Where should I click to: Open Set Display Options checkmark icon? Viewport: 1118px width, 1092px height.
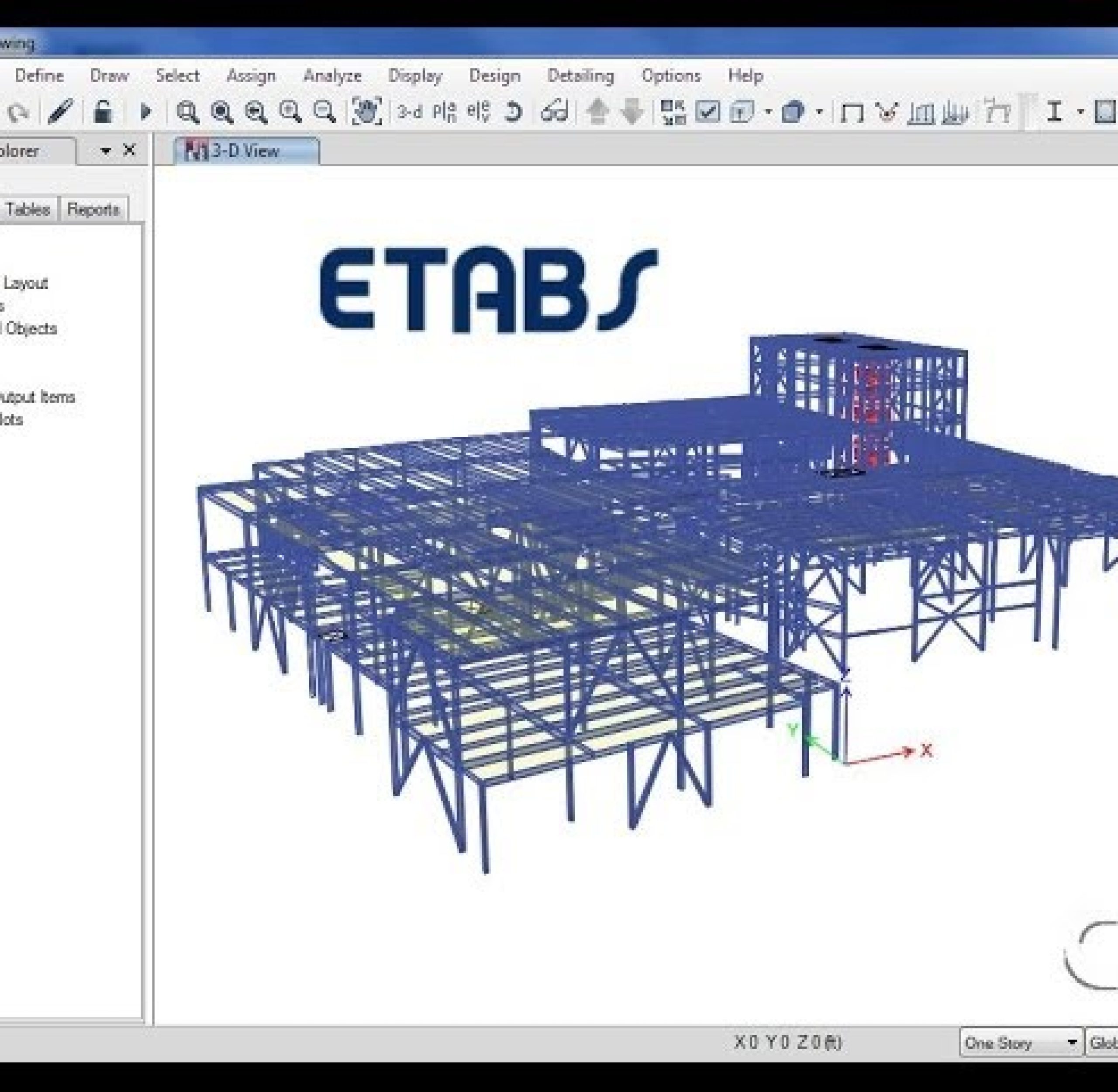click(707, 112)
